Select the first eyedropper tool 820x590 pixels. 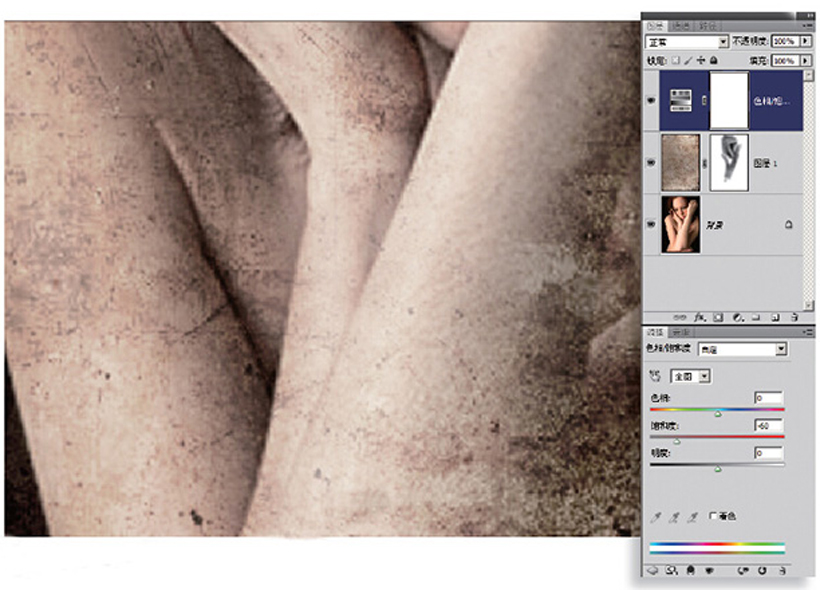pyautogui.click(x=655, y=517)
